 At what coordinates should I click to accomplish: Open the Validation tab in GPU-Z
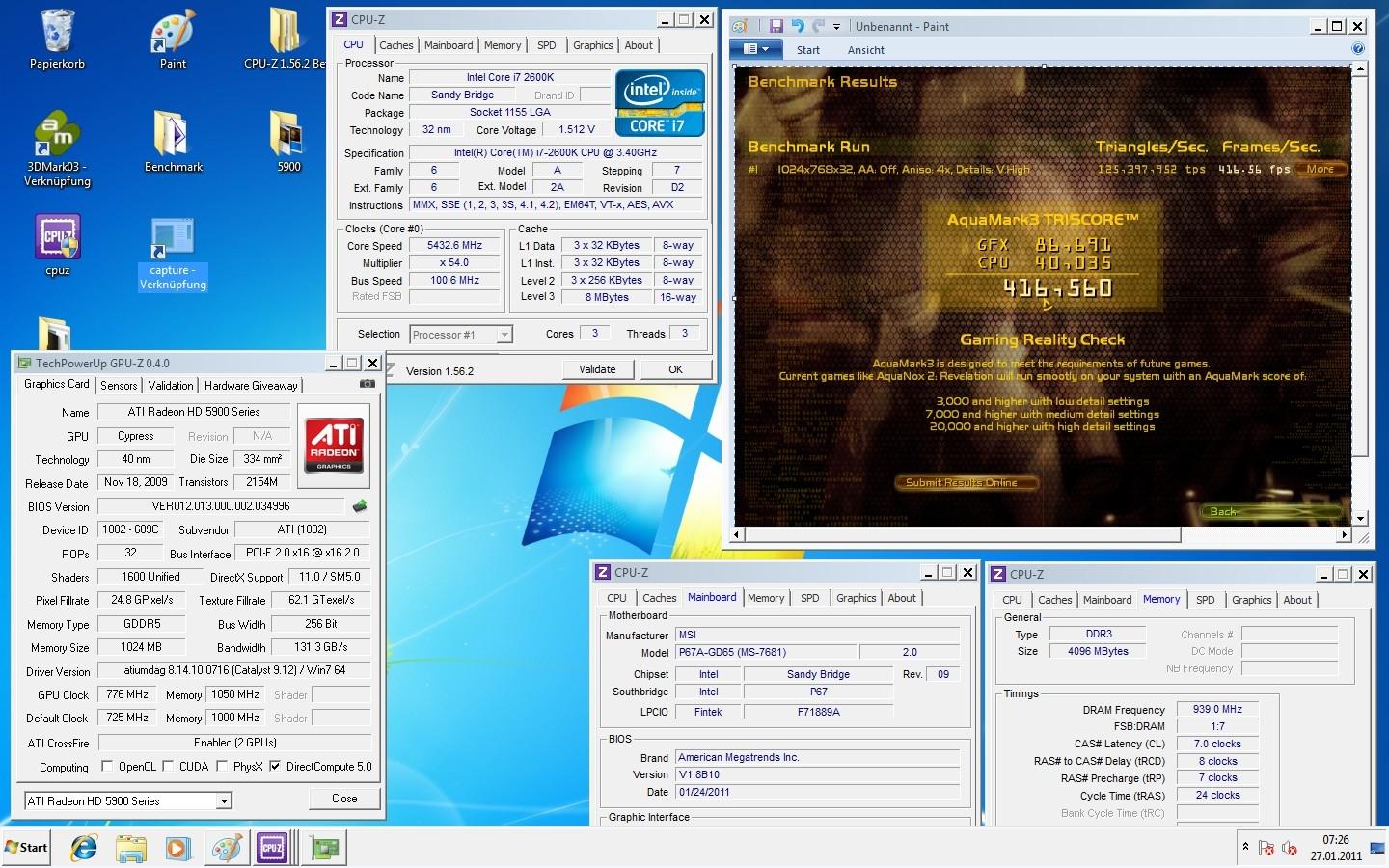click(x=171, y=386)
